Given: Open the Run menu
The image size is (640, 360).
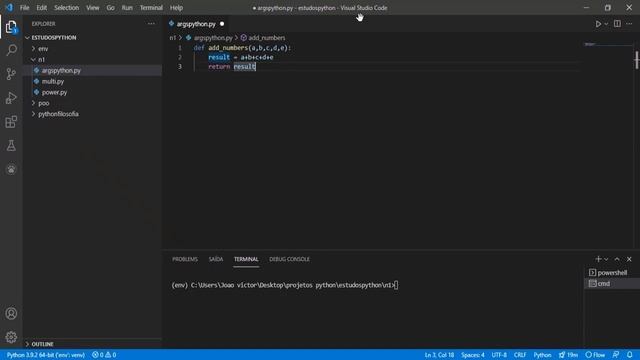Looking at the screenshot, I should tap(127, 8).
